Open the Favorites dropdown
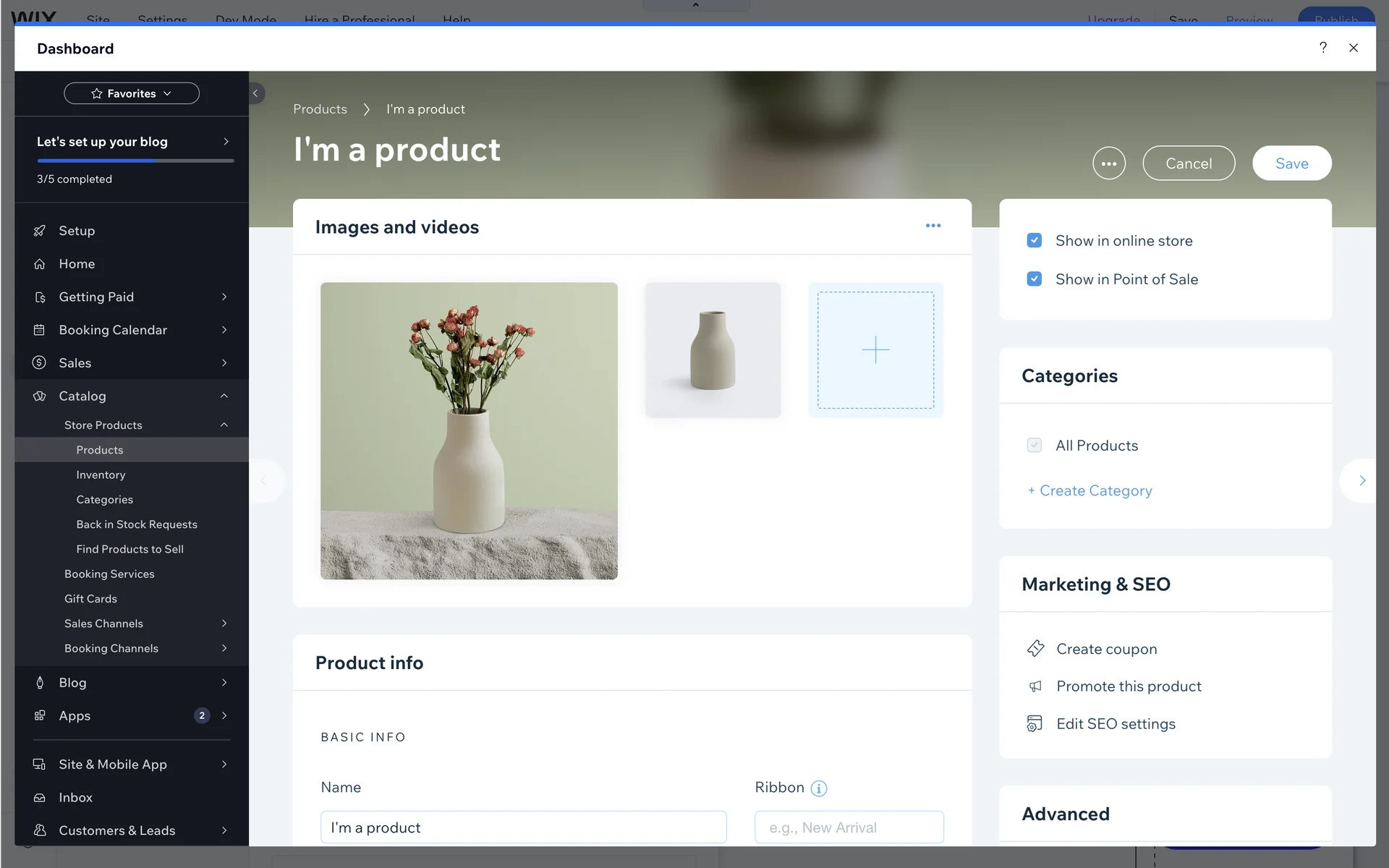 click(x=132, y=93)
